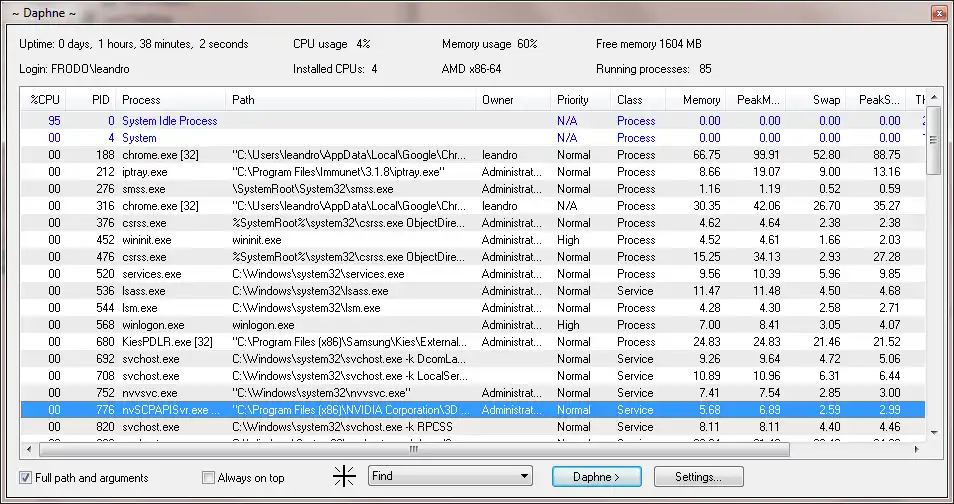The width and height of the screenshot is (954, 504).
Task: Click the vertical scrollbar thumb
Action: (934, 141)
